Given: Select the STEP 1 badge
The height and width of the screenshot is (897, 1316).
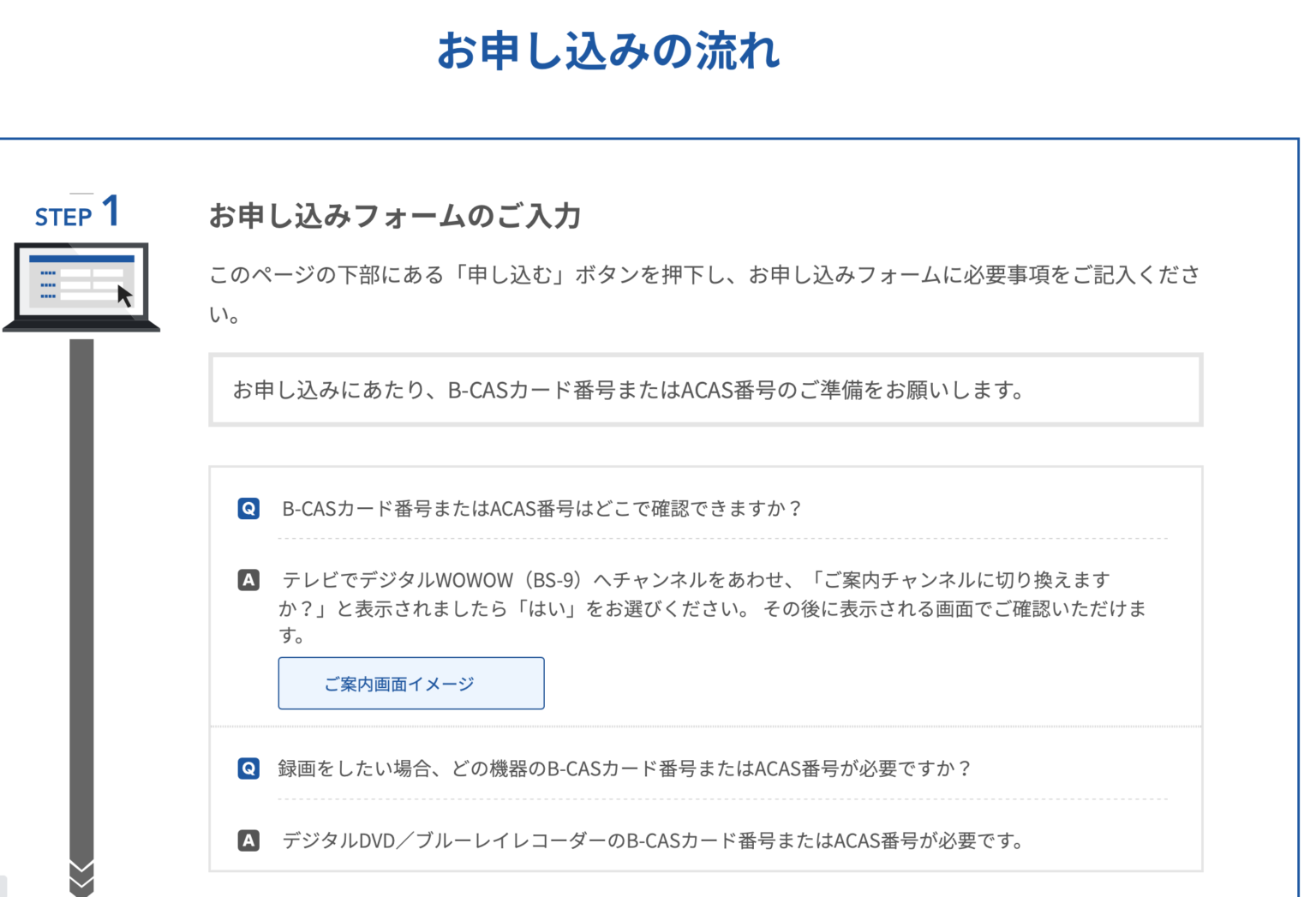Looking at the screenshot, I should (x=77, y=213).
